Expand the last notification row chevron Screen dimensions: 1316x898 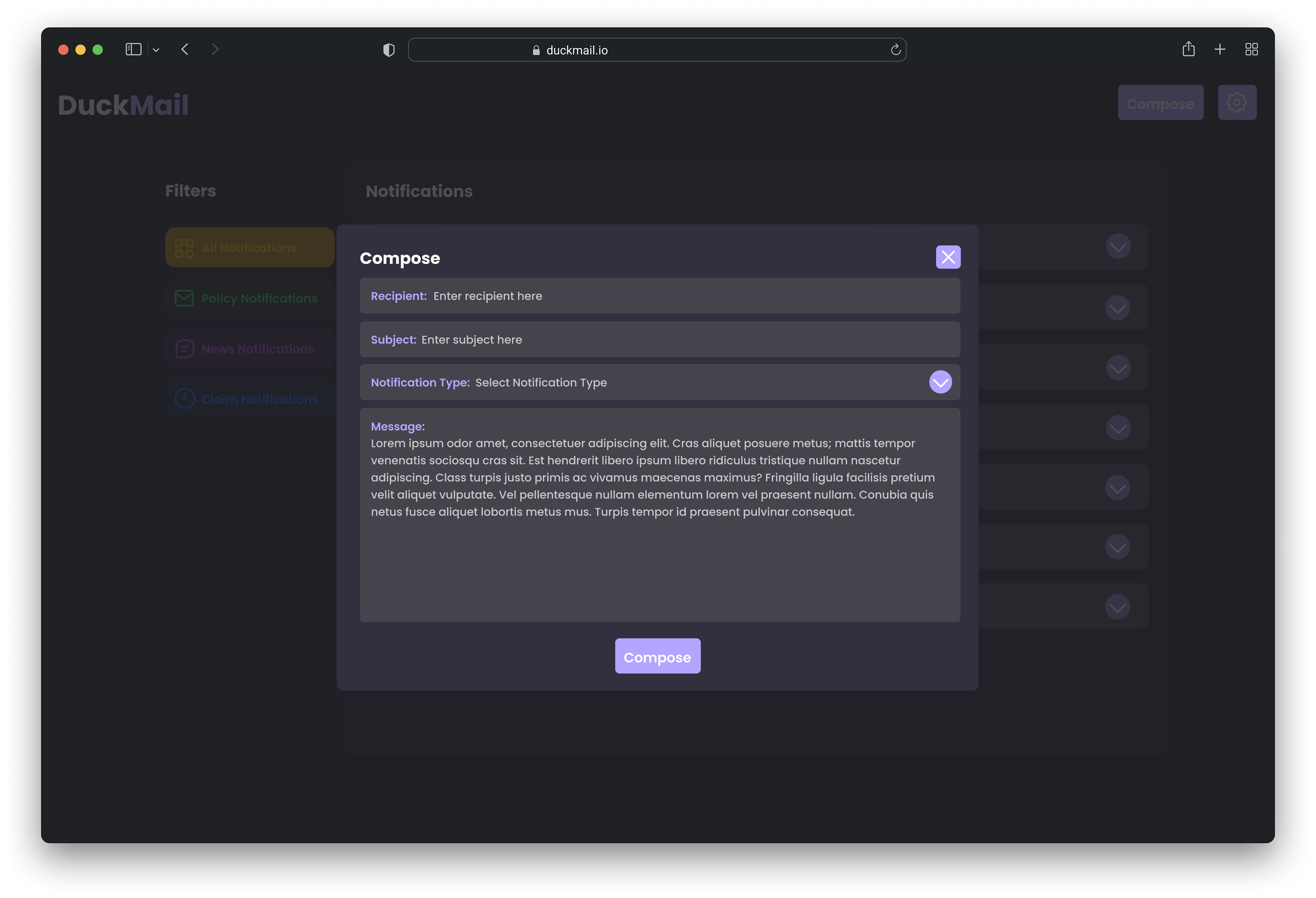(x=1117, y=607)
